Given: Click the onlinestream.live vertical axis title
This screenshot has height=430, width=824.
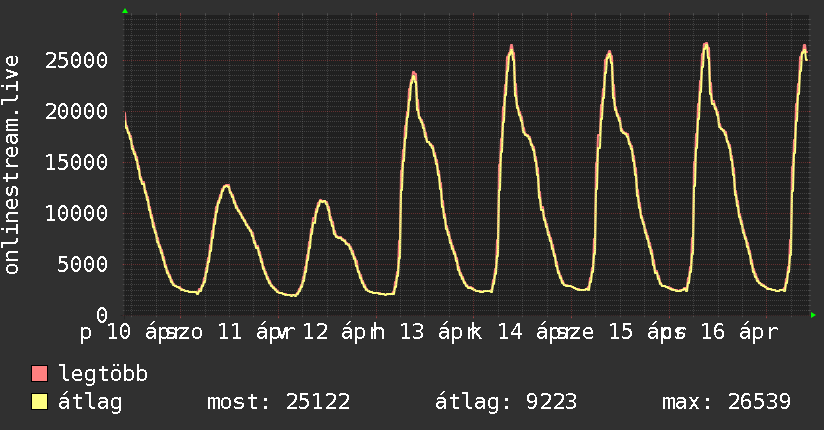Looking at the screenshot, I should [11, 165].
